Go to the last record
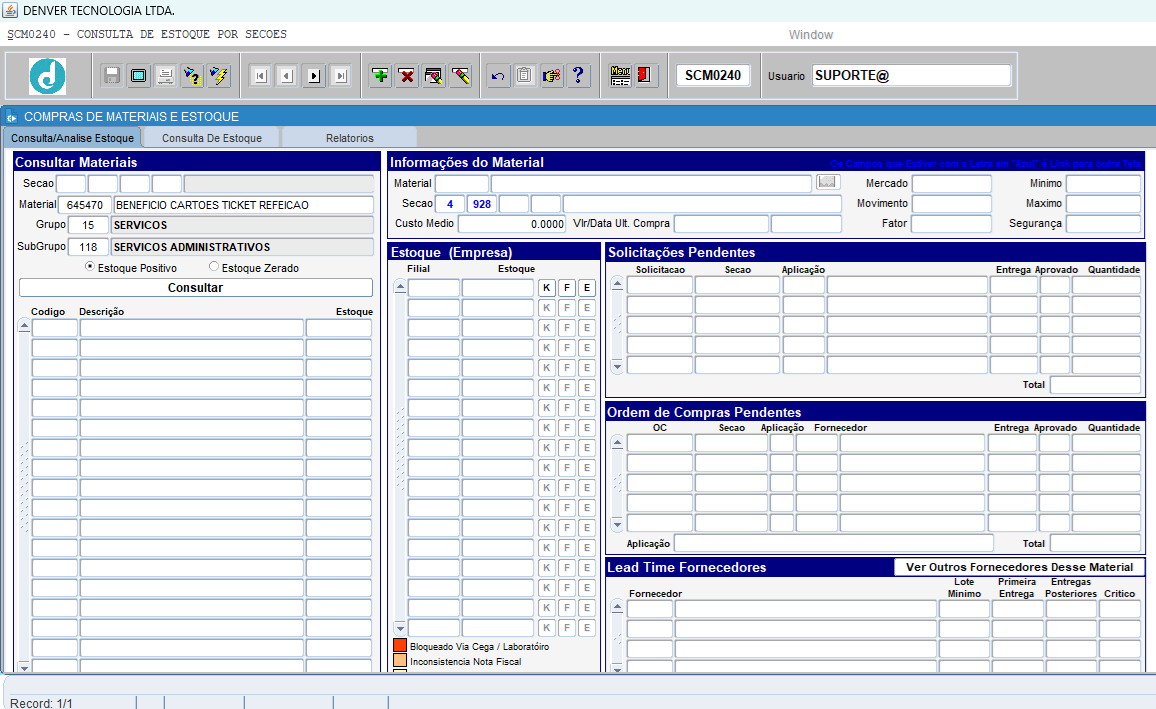The width and height of the screenshot is (1156, 709). pos(341,76)
